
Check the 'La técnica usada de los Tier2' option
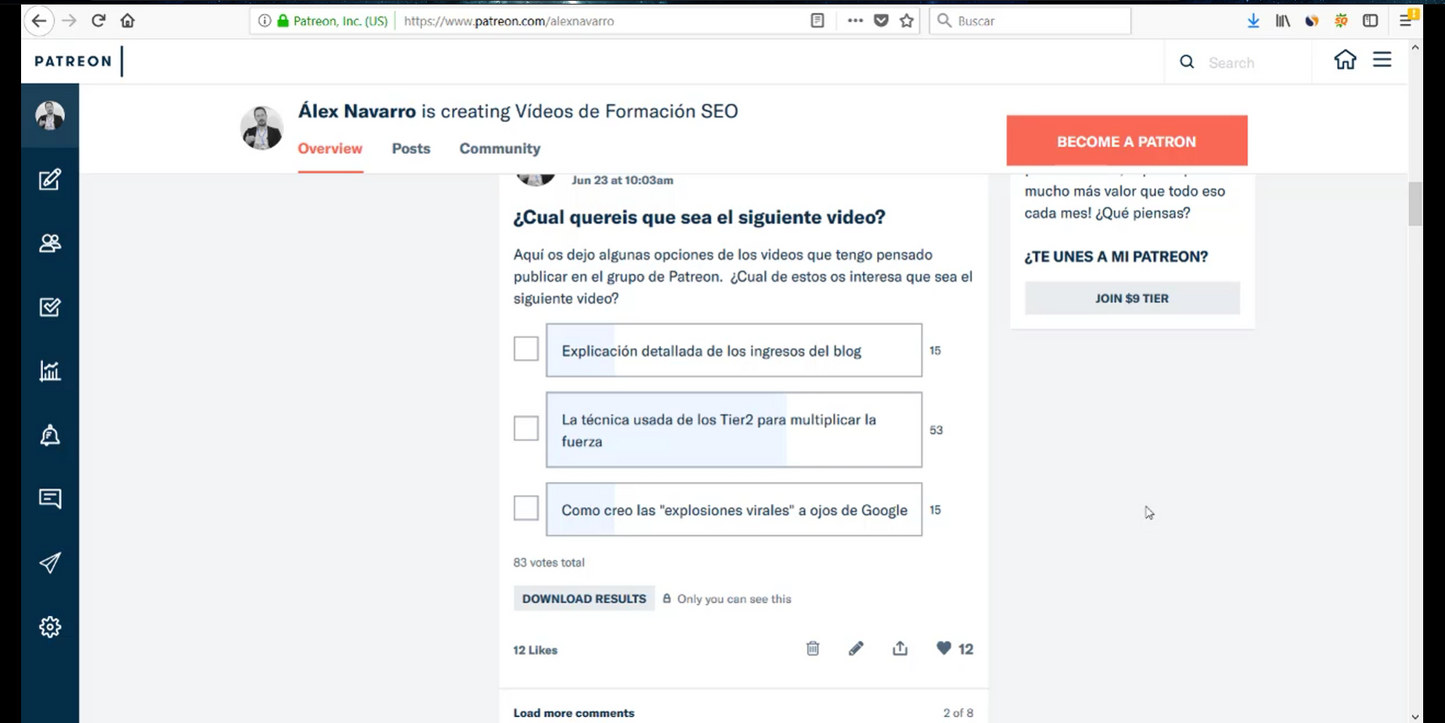pos(526,427)
